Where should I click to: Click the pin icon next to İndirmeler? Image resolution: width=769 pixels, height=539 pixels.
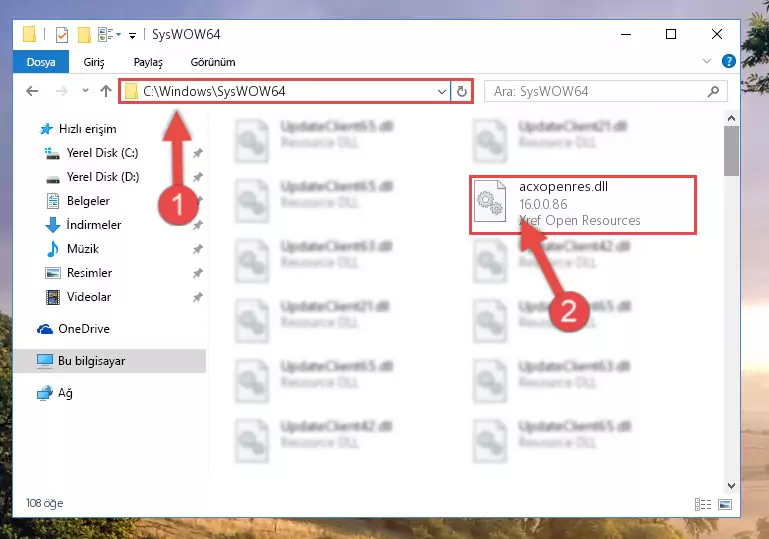[x=198, y=225]
